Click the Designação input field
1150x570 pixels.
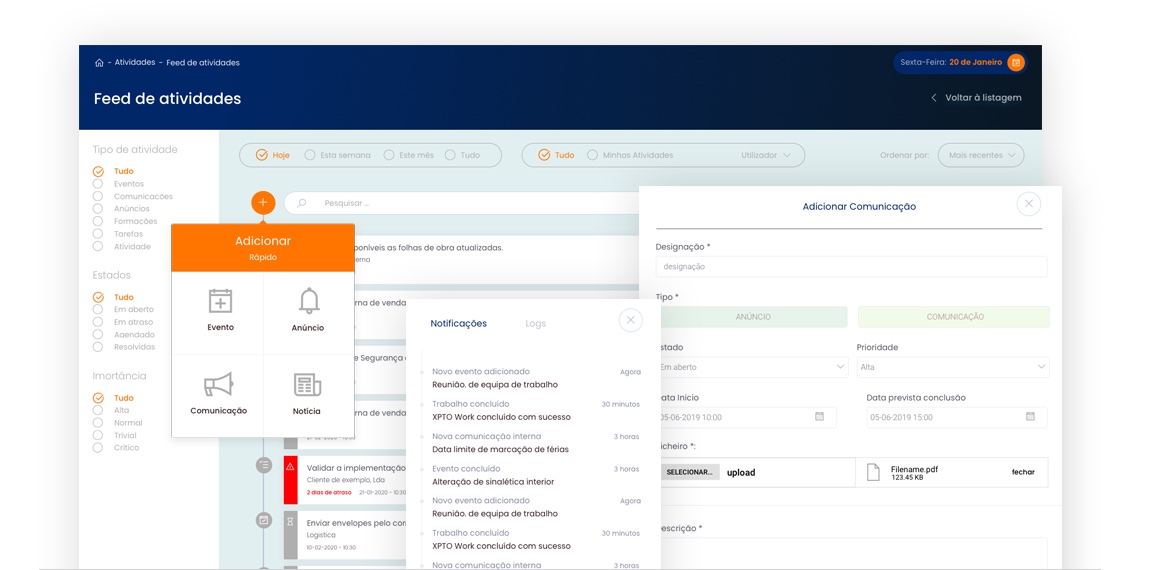pos(851,266)
